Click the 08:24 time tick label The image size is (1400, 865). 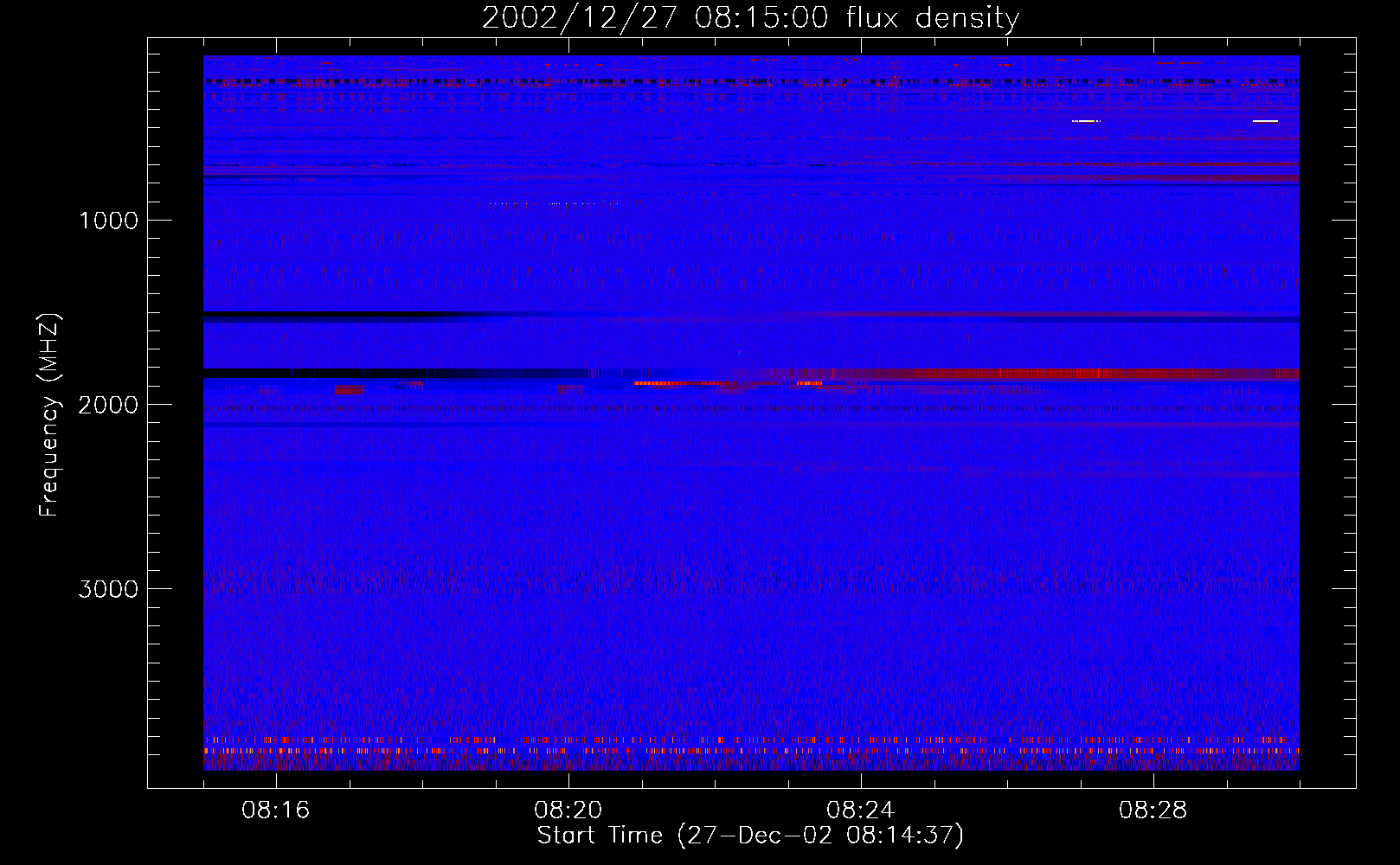(861, 811)
